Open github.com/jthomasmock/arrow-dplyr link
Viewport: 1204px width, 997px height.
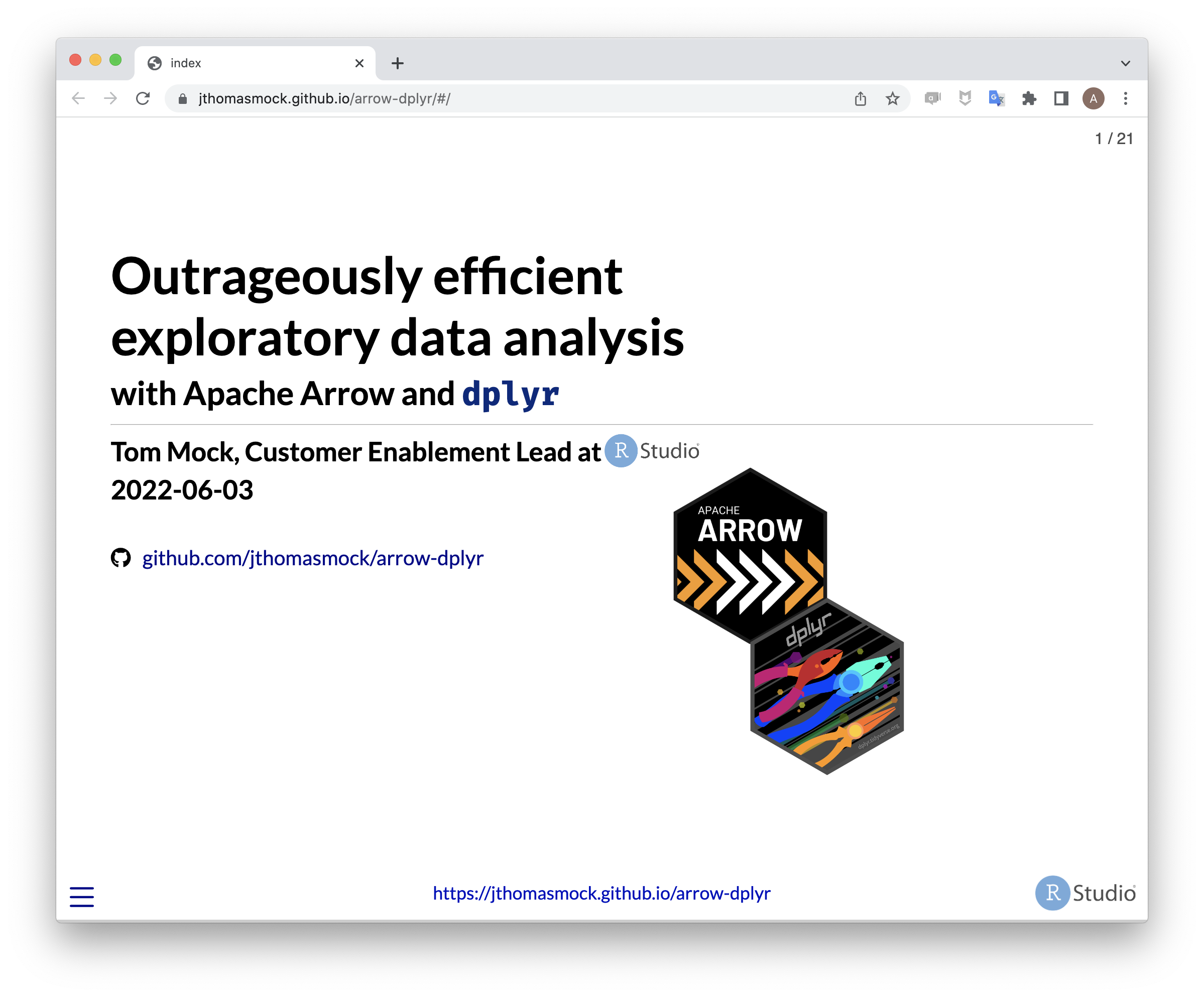point(312,558)
